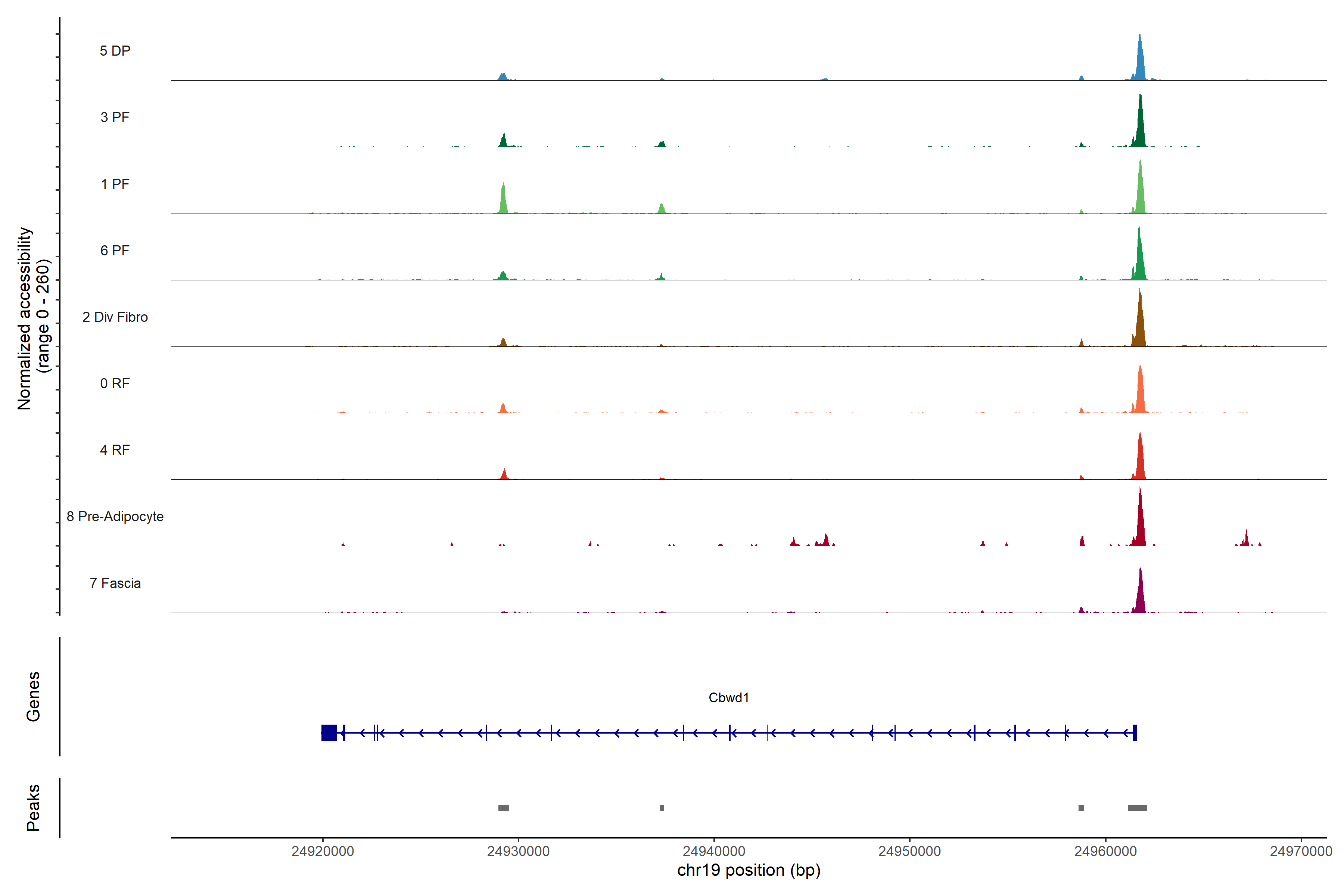Click the large dark blue Cbwd1 end exon block
This screenshot has width=1344, height=896.
point(329,732)
